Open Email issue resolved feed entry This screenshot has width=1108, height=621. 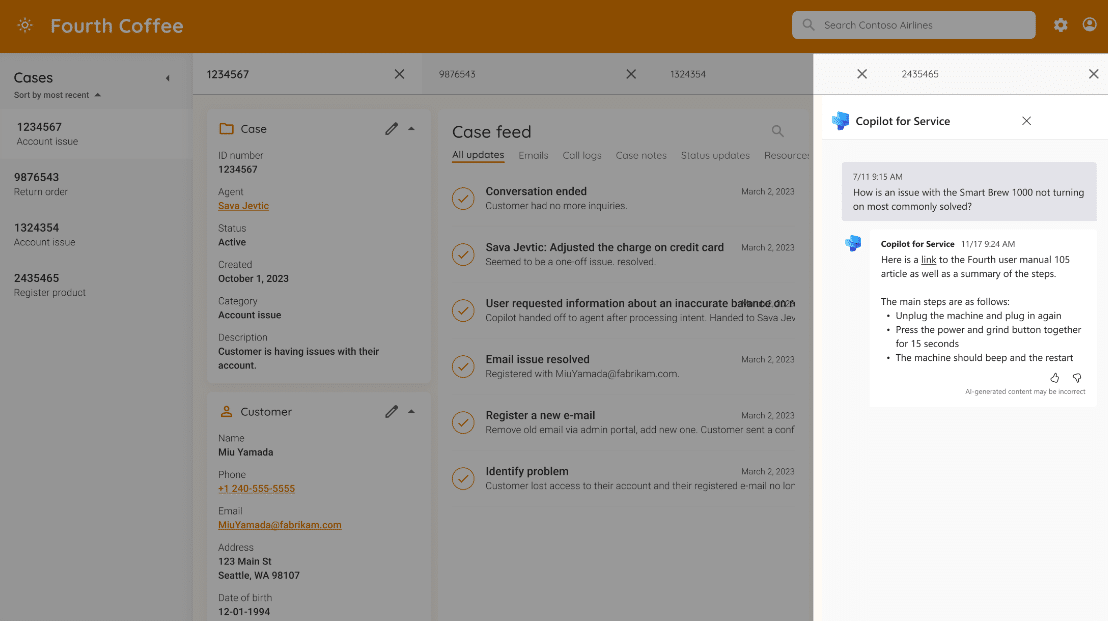[623, 366]
